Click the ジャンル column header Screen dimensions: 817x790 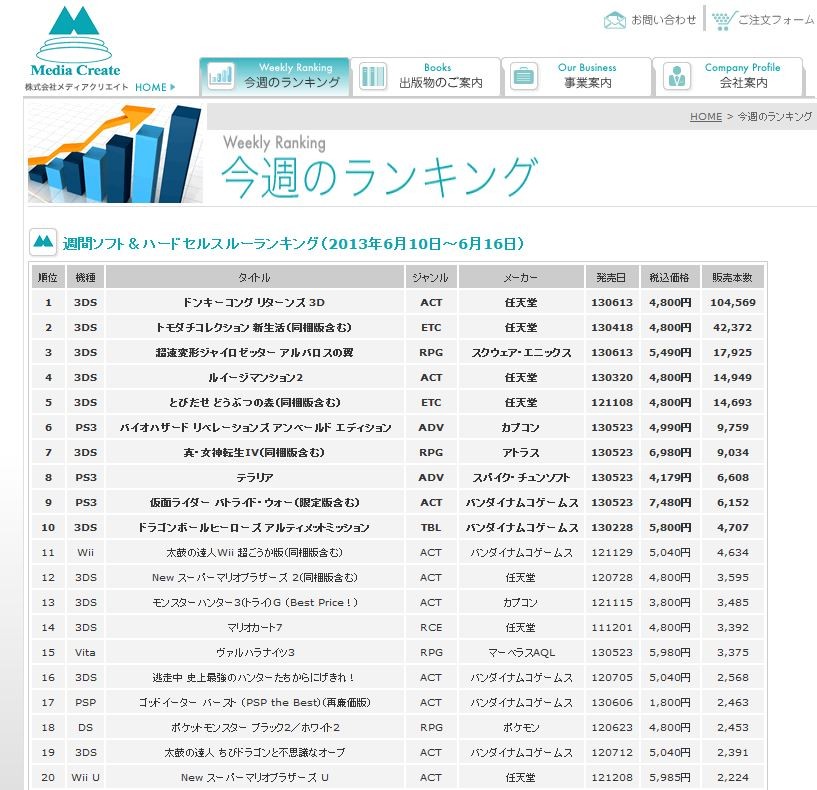pos(430,277)
